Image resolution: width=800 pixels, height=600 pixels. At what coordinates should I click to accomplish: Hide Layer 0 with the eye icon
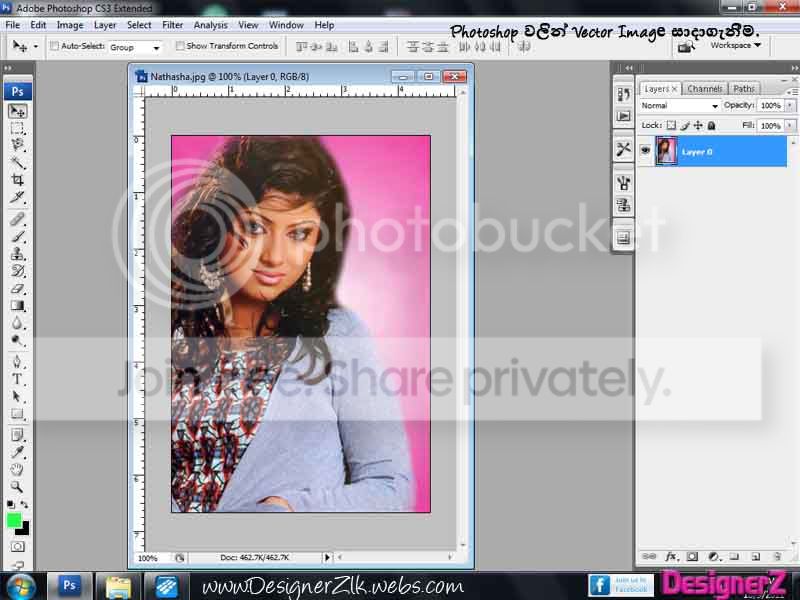click(x=645, y=151)
